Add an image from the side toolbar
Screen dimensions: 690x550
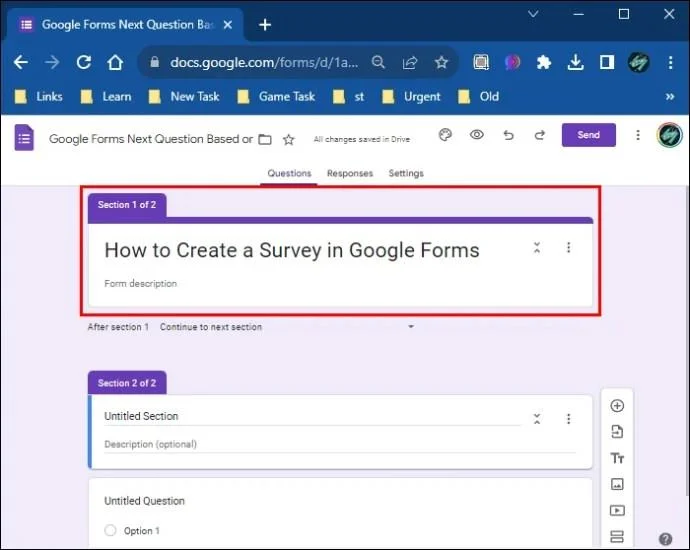617,484
